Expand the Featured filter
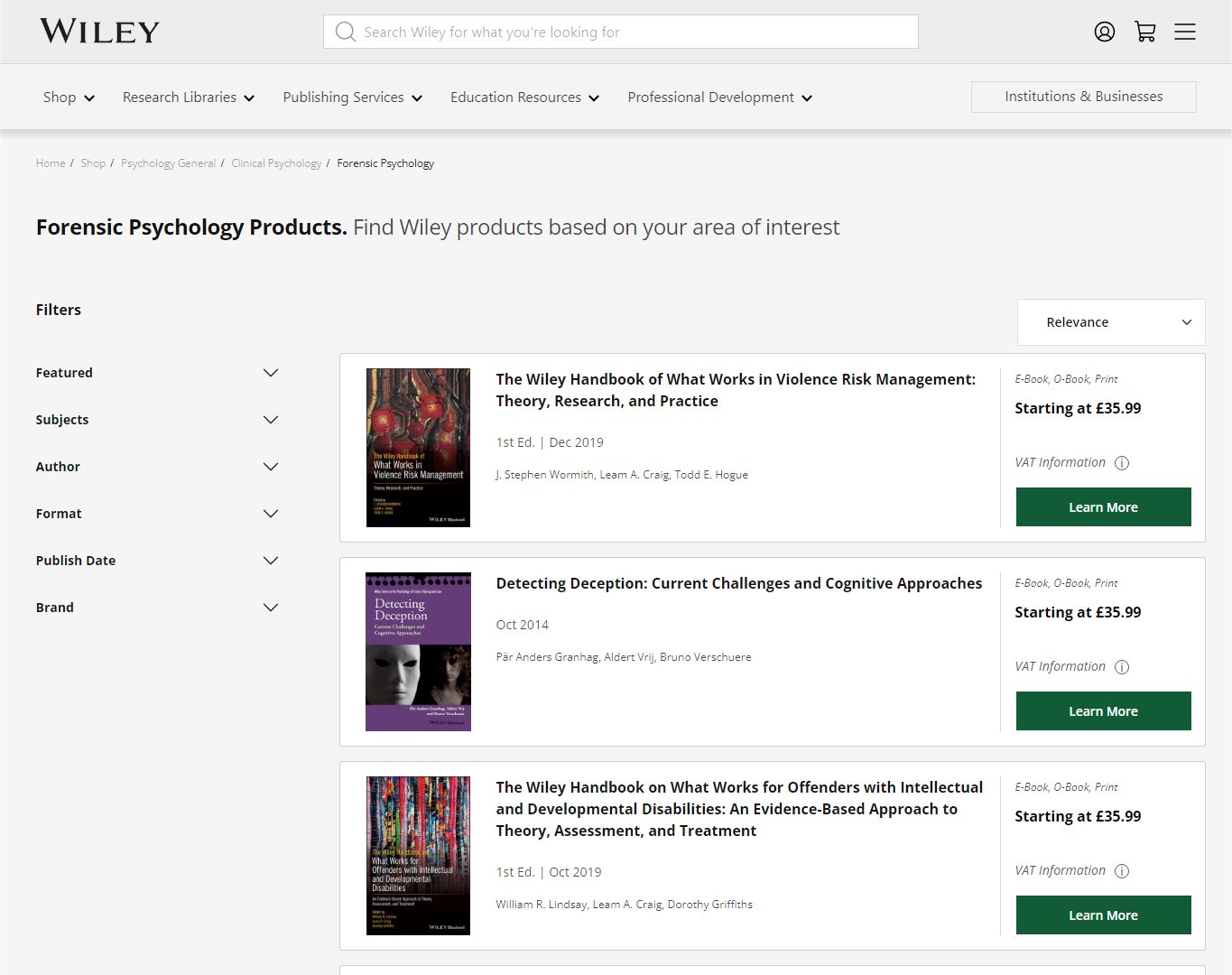Viewport: 1232px width, 975px height. pos(157,373)
